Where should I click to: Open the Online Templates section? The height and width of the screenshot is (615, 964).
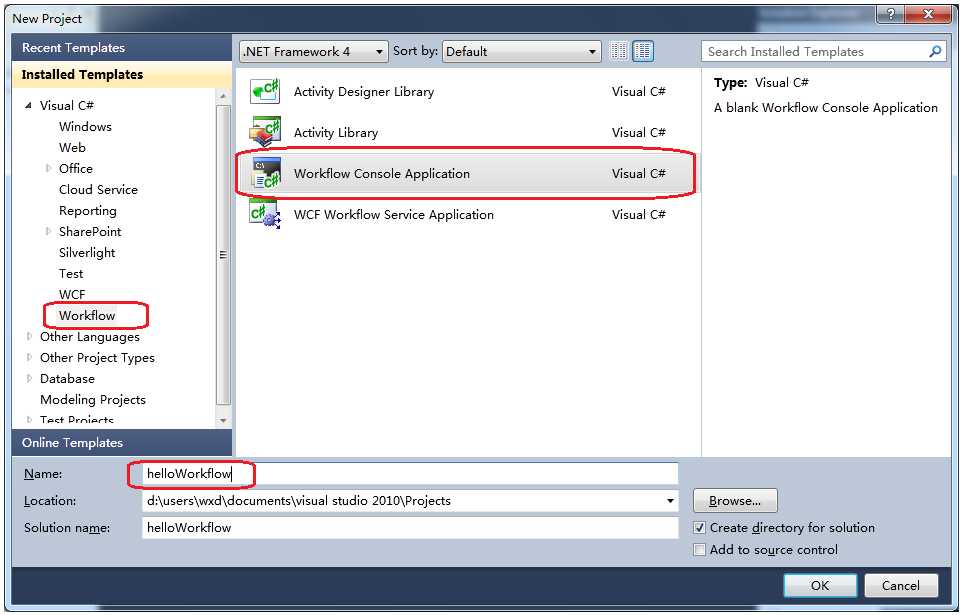coord(122,443)
